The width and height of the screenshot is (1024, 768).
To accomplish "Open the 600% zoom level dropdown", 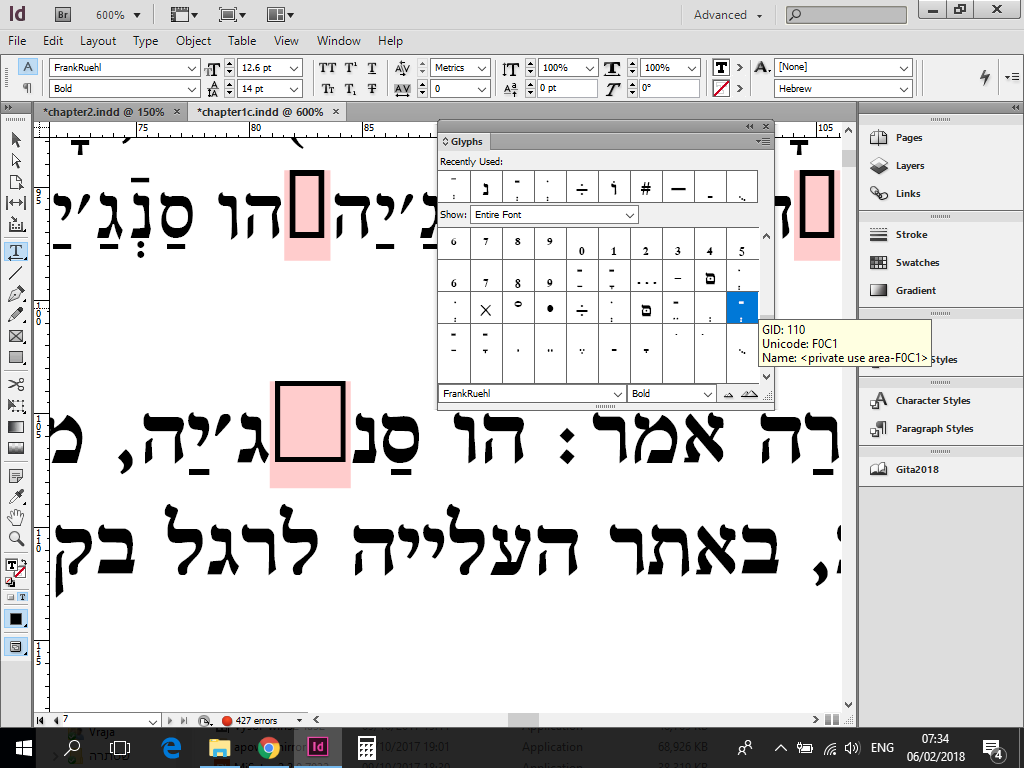I will point(136,15).
